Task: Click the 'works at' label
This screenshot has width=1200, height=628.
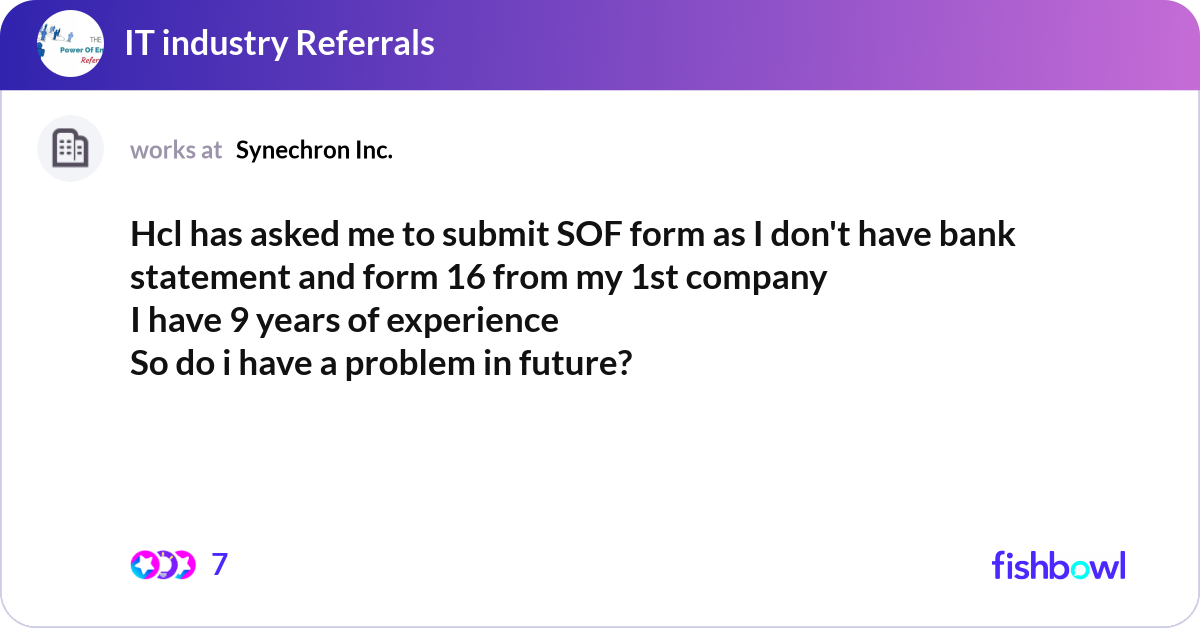Action: point(176,150)
